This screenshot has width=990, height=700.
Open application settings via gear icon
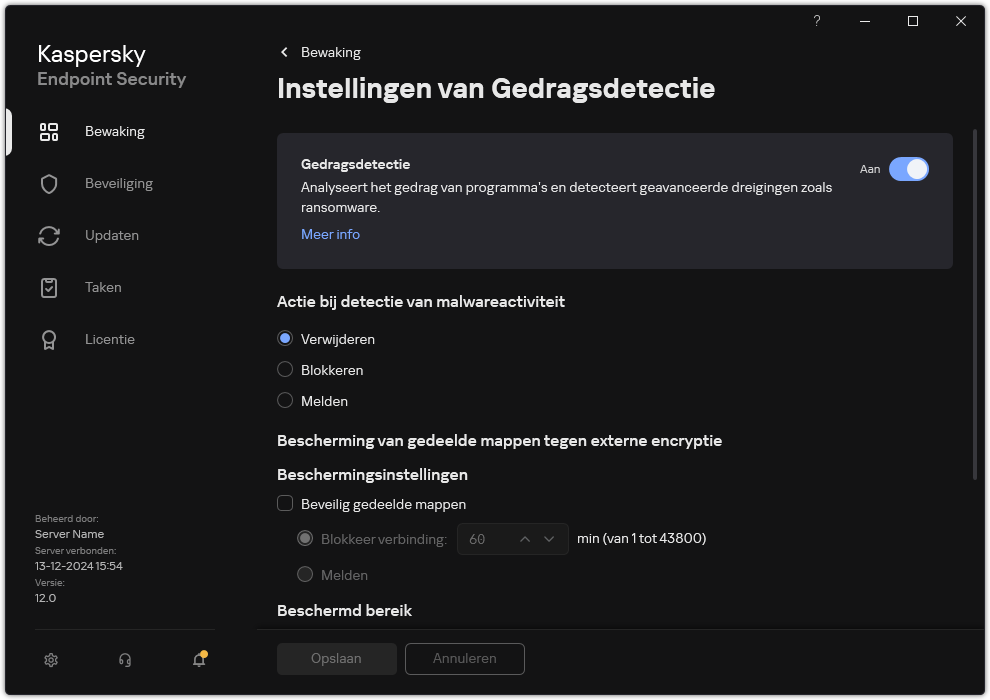[x=50, y=660]
